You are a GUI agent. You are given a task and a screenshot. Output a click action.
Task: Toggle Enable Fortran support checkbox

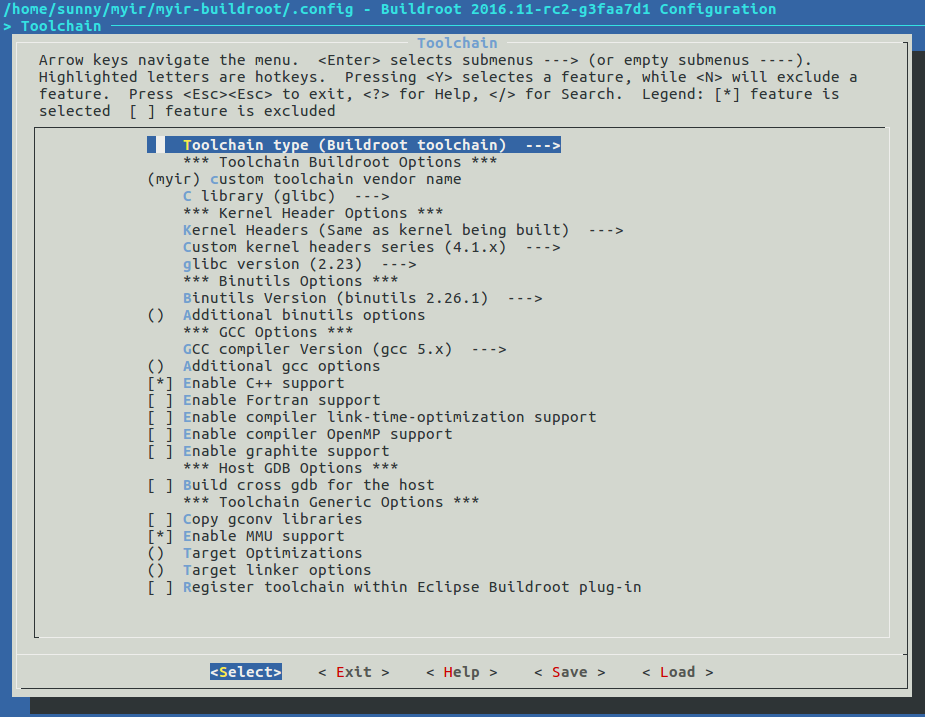pos(264,401)
